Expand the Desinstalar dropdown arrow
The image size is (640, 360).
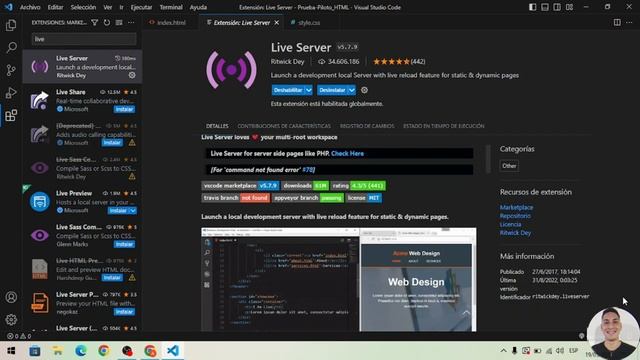pos(351,90)
